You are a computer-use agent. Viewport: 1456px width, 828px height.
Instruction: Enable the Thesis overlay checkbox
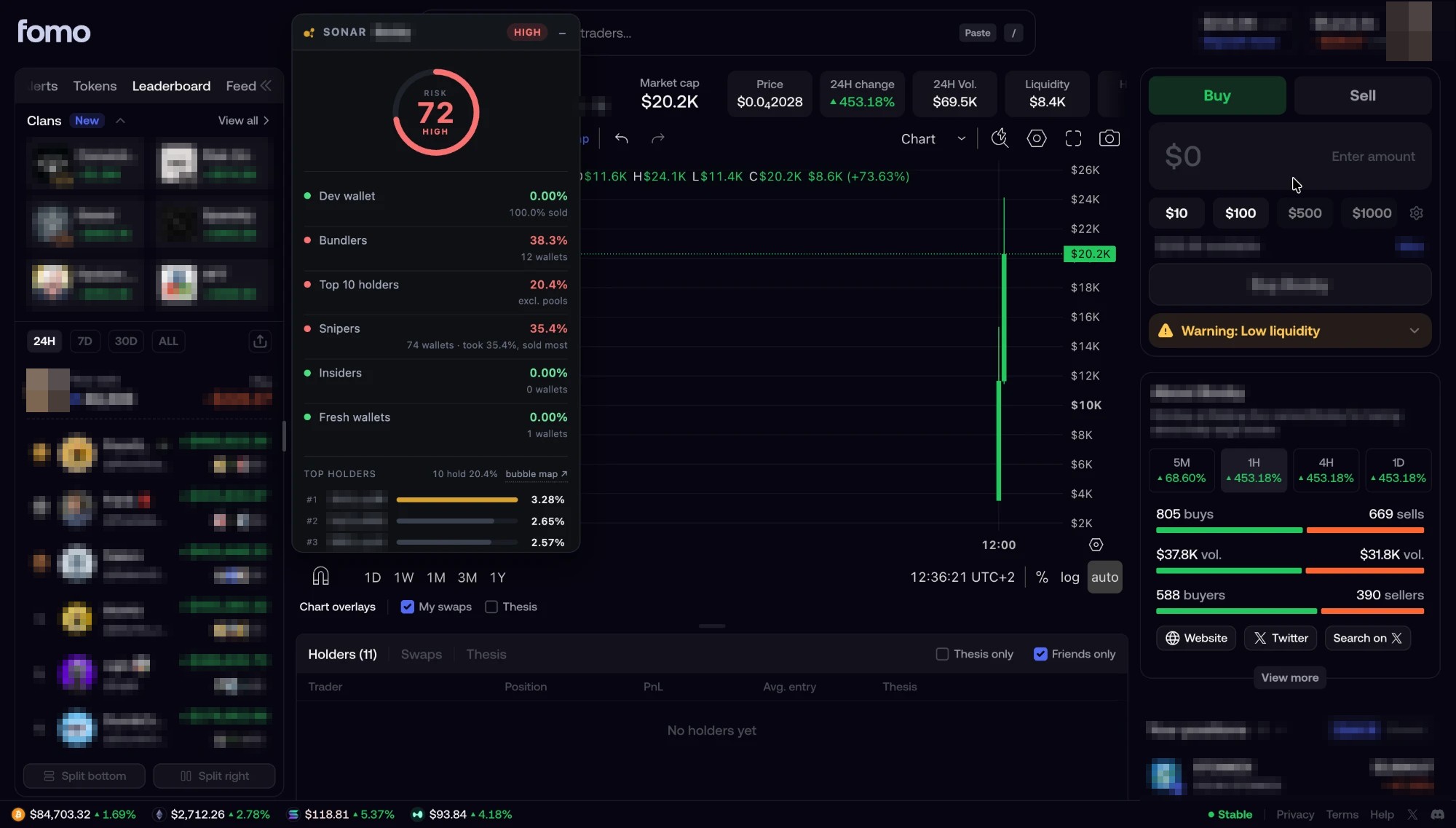click(x=491, y=607)
